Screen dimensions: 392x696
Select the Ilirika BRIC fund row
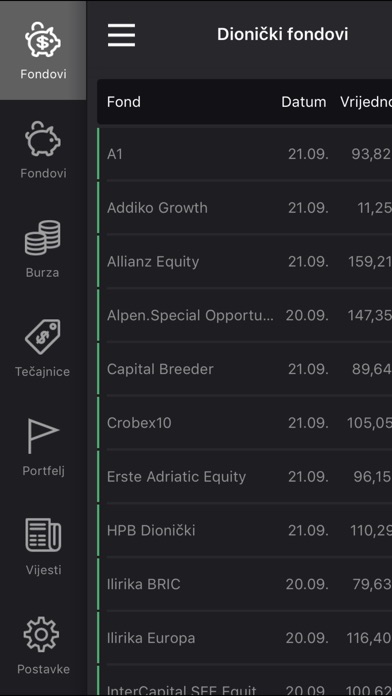pos(245,584)
